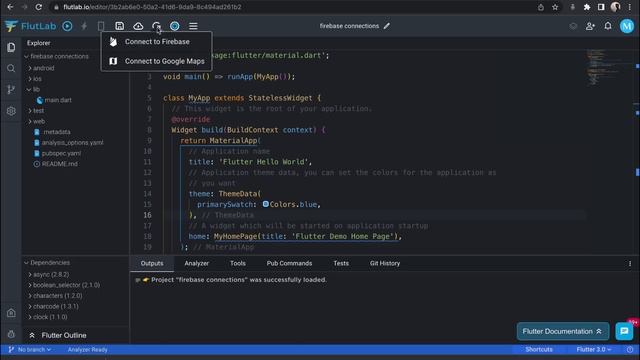Click the Firebase flame icon in menu
Viewport: 640px width, 360px height.
coord(113,42)
